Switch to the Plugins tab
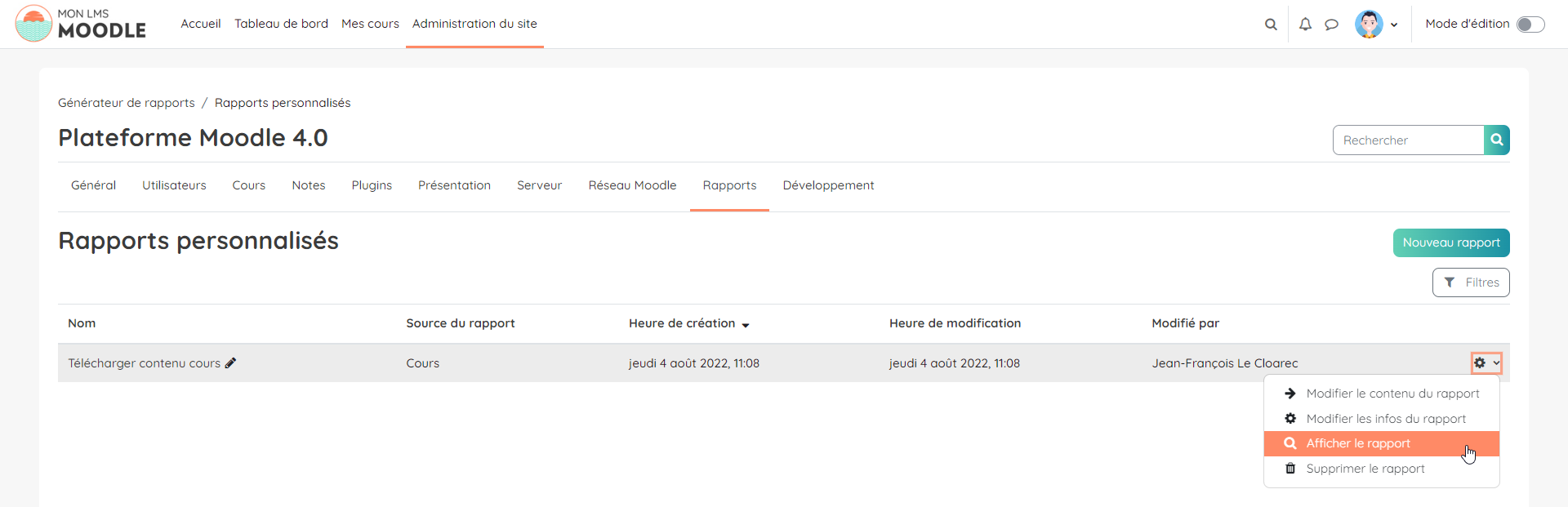Screen dimensions: 1568x507 pos(372,185)
